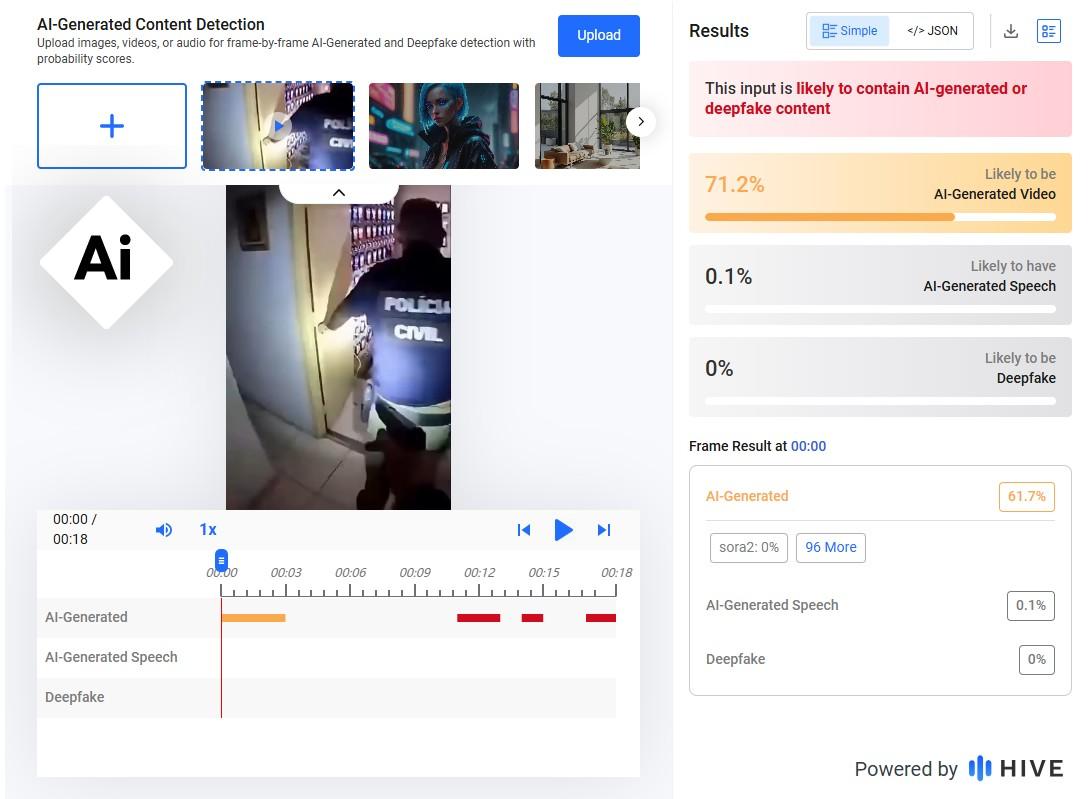Expand the 96 More model list
Image resolution: width=1092 pixels, height=799 pixels.
coord(830,547)
